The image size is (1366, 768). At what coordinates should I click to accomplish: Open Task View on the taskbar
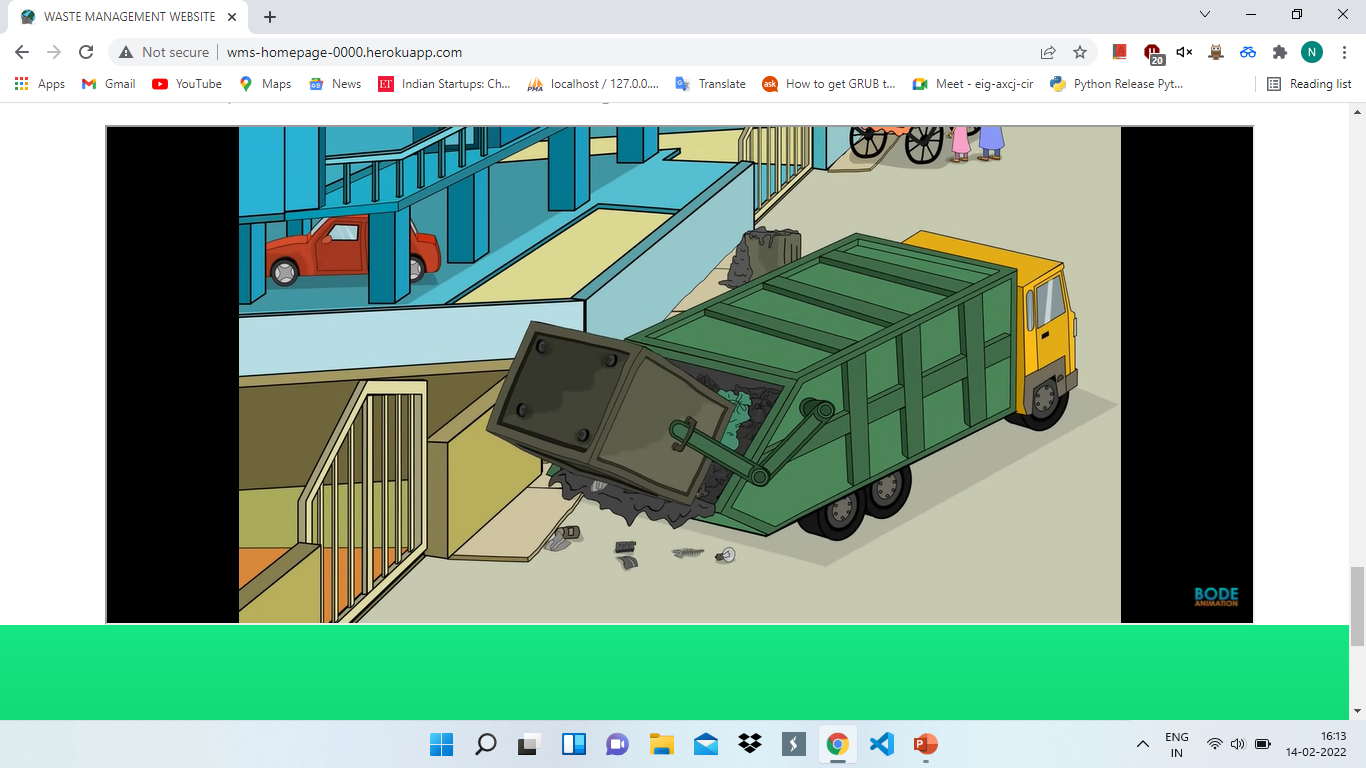point(529,744)
